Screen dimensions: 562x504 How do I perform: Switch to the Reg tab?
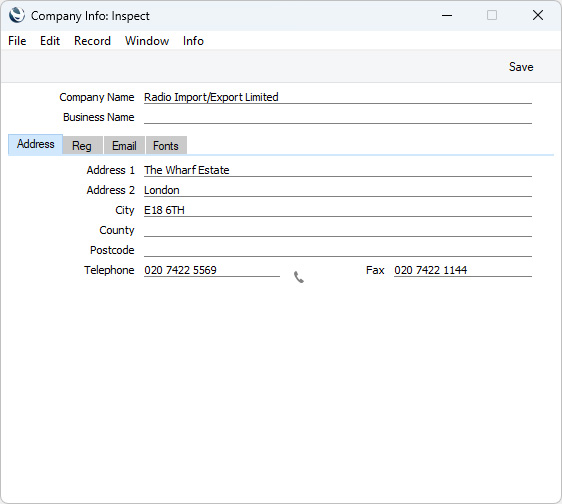click(x=82, y=146)
